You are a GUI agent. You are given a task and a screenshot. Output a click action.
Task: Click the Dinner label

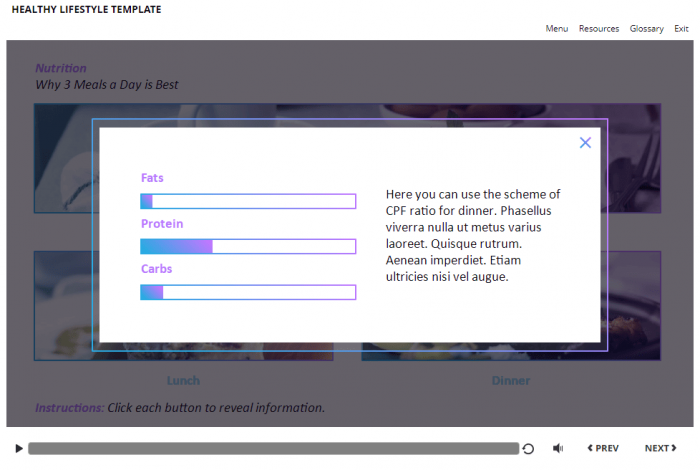coord(510,381)
